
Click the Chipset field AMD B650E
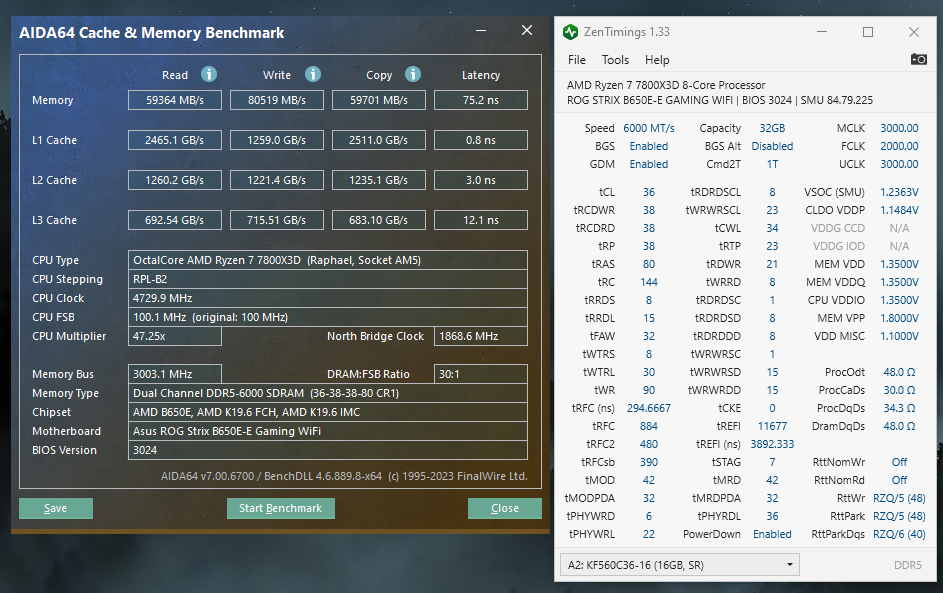click(x=328, y=412)
